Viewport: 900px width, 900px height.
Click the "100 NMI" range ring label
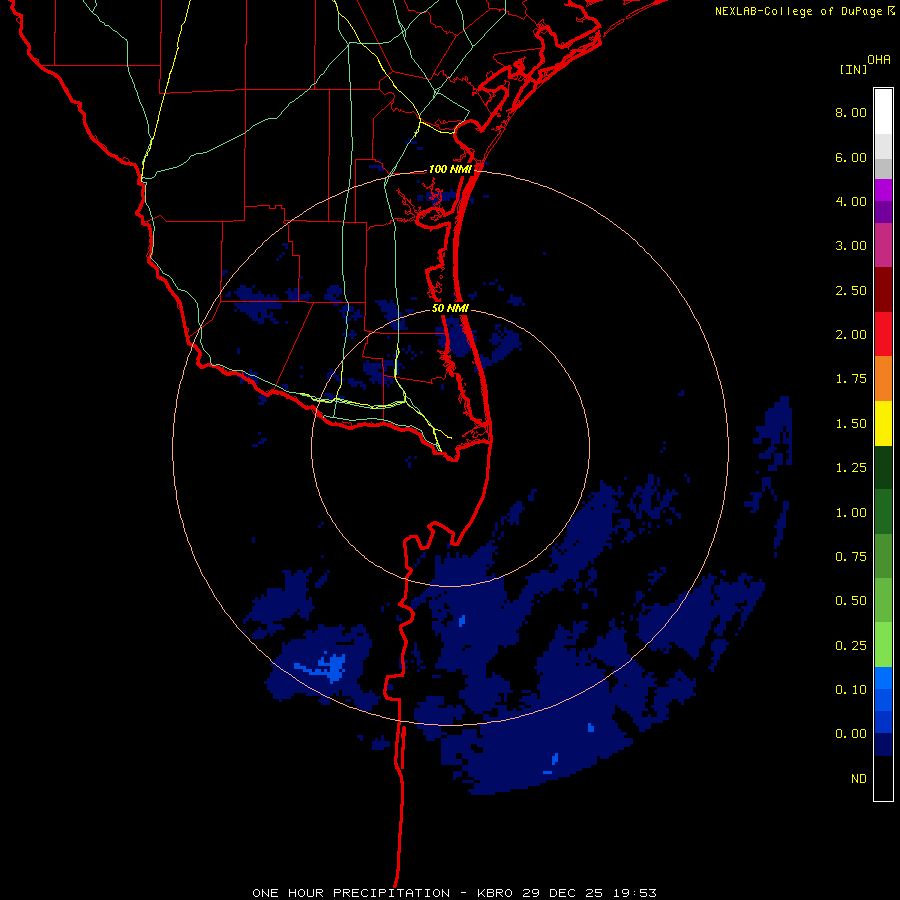(450, 169)
